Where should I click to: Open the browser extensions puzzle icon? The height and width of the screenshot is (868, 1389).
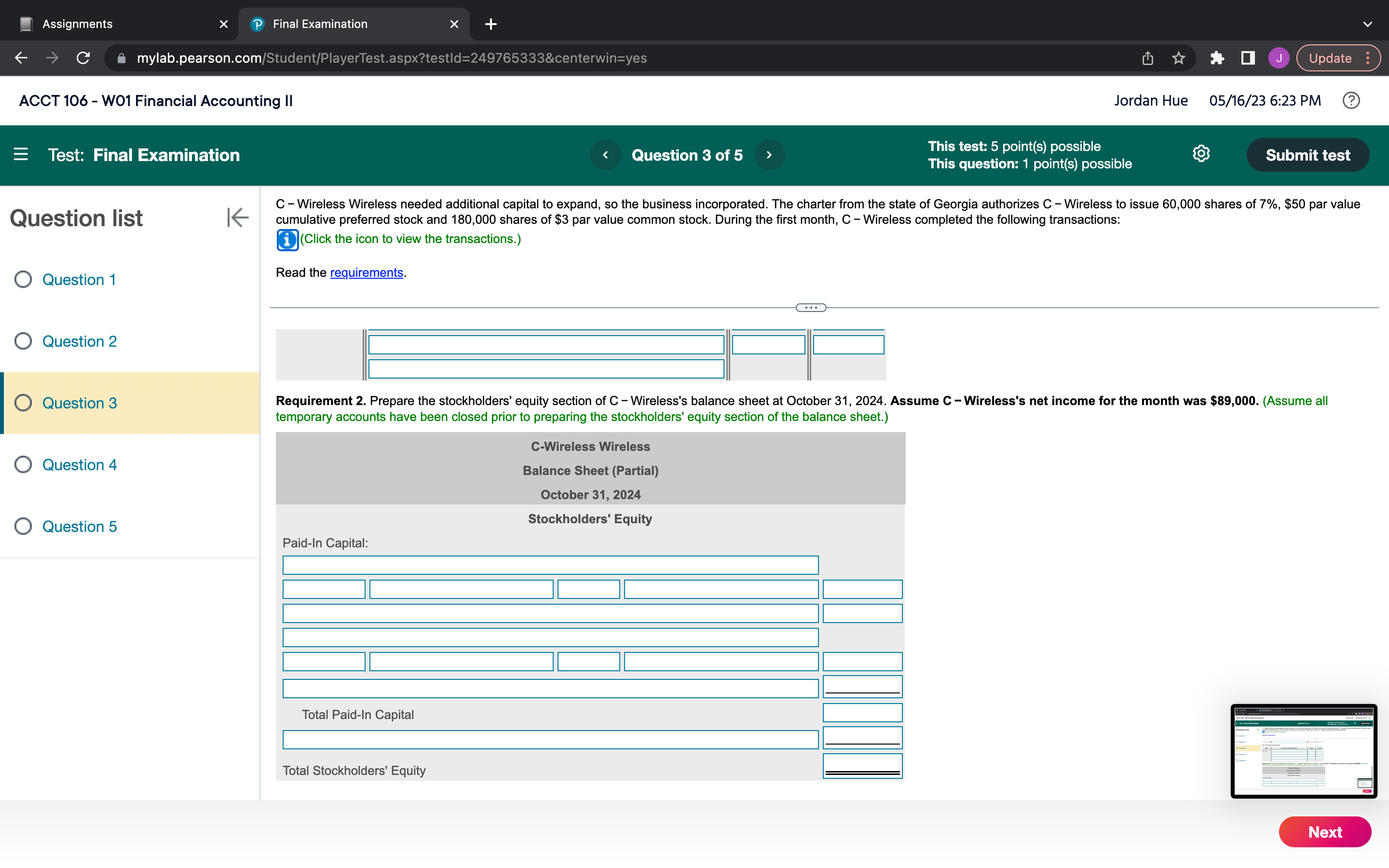[1217, 58]
